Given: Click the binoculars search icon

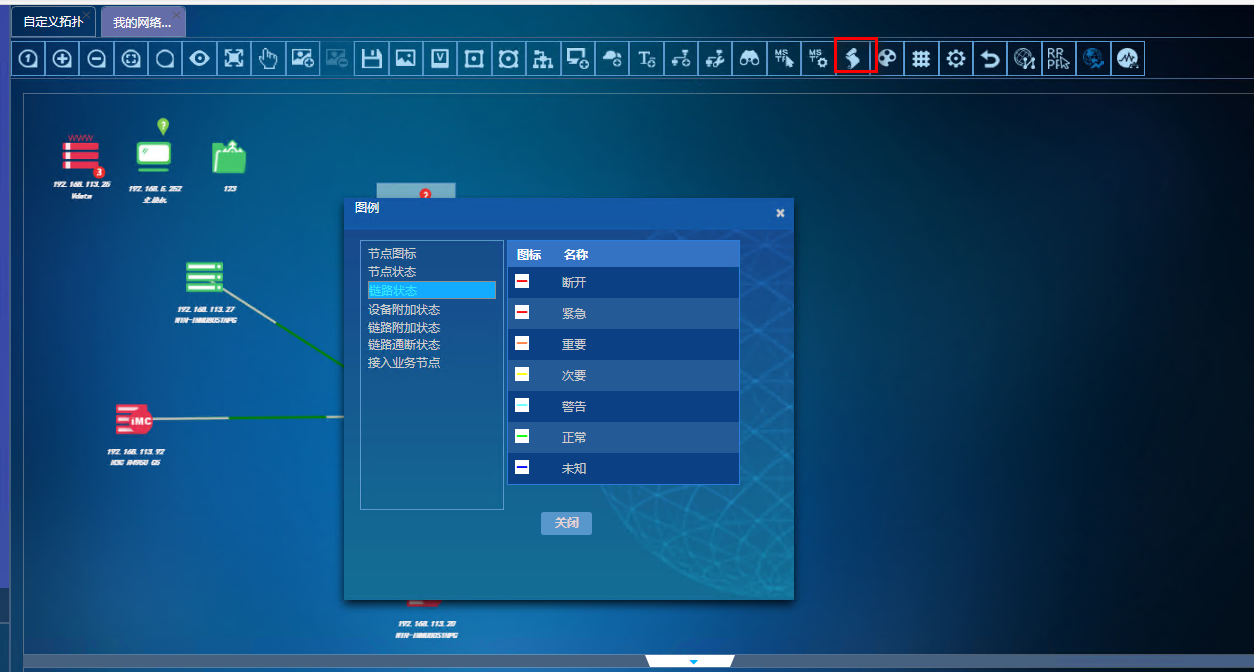Looking at the screenshot, I should click(749, 59).
